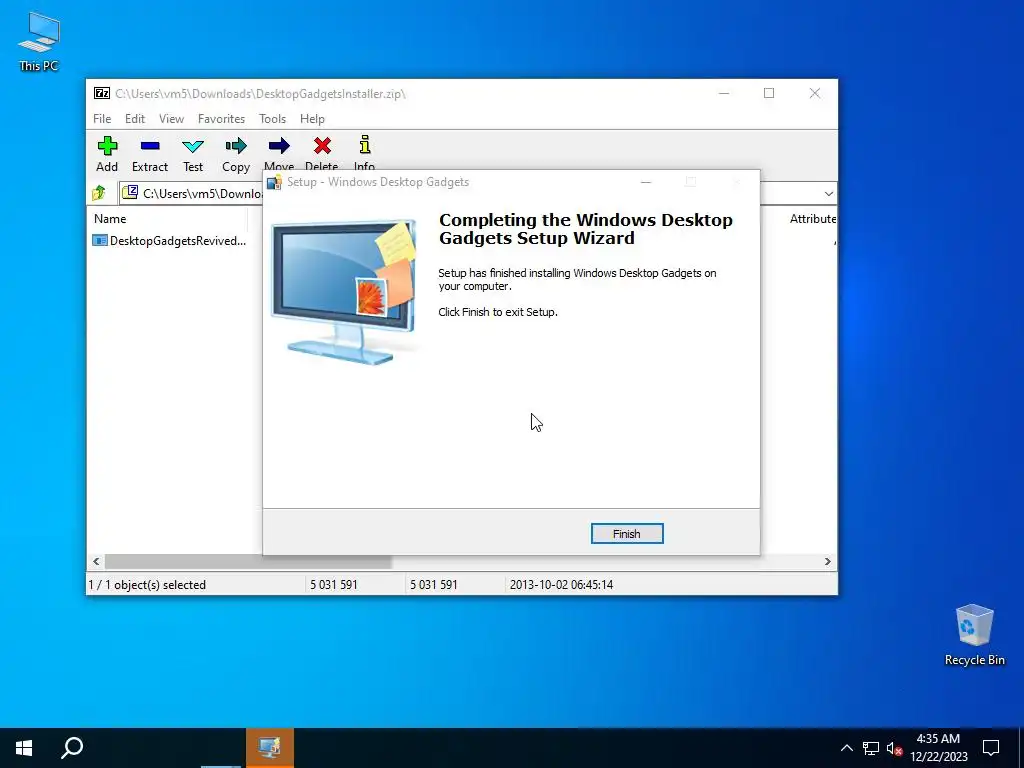Maximize the 7-Zip window
This screenshot has height=768, width=1024.
[x=769, y=93]
